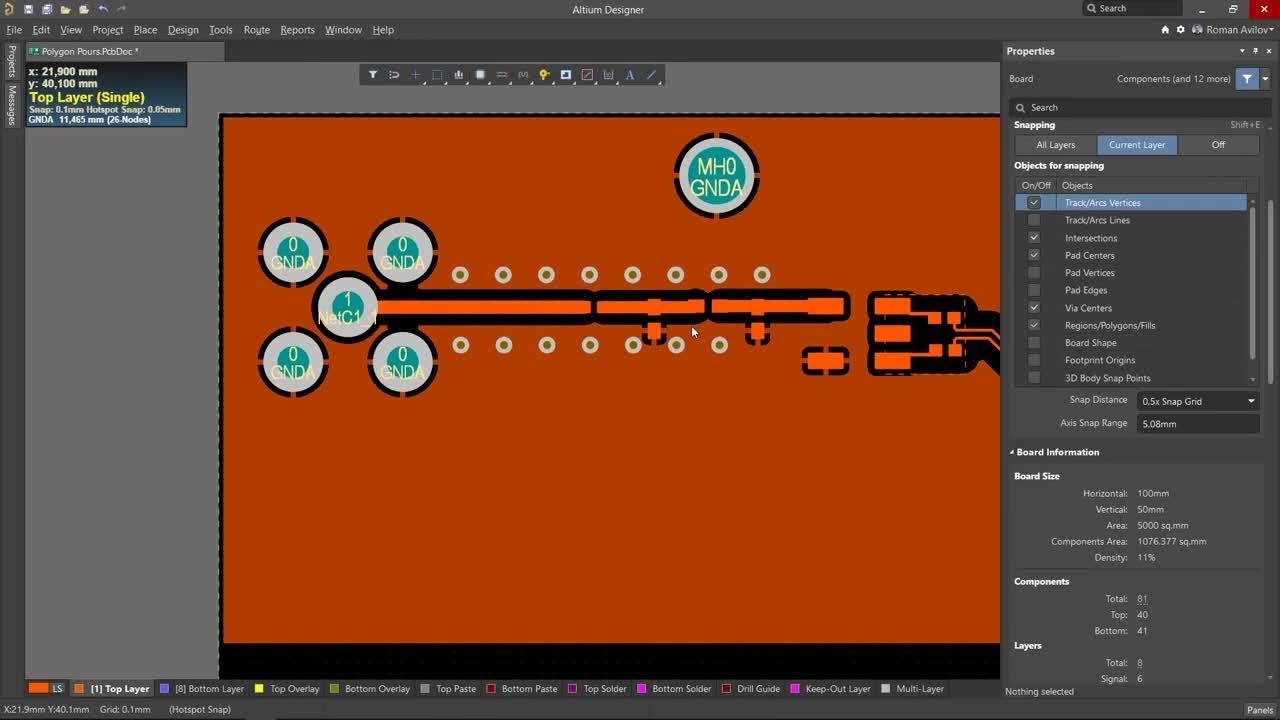Open Properties panel options dropdown arrow
This screenshot has height=720, width=1280.
(1243, 51)
